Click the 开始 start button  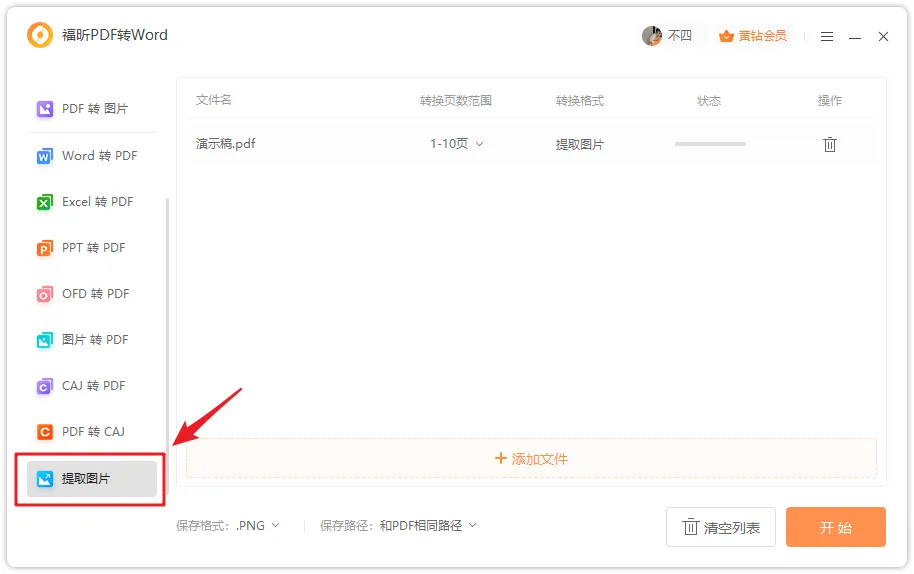click(835, 527)
